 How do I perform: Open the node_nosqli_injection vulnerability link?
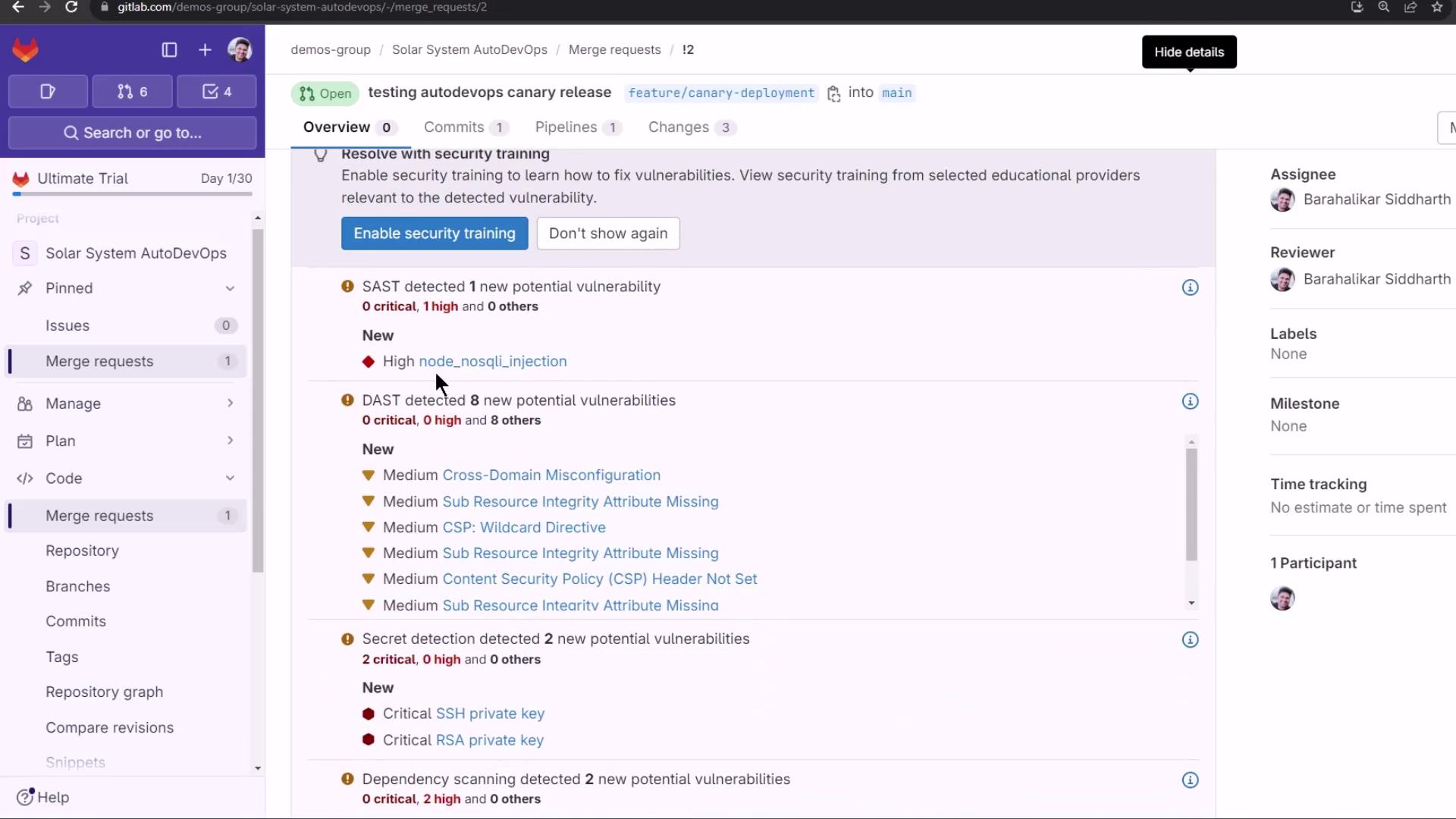tap(492, 362)
